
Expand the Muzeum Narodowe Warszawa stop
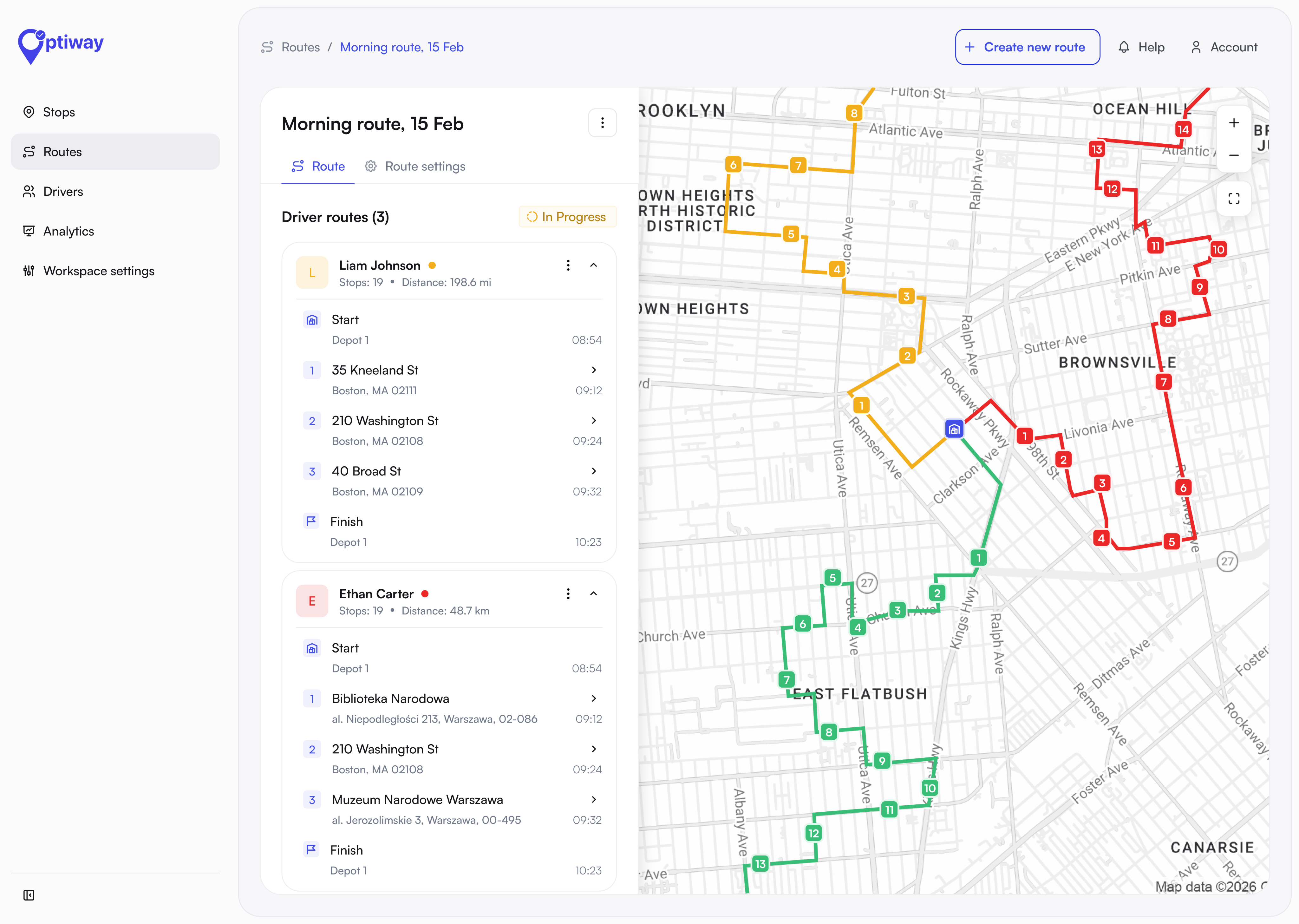coord(594,800)
